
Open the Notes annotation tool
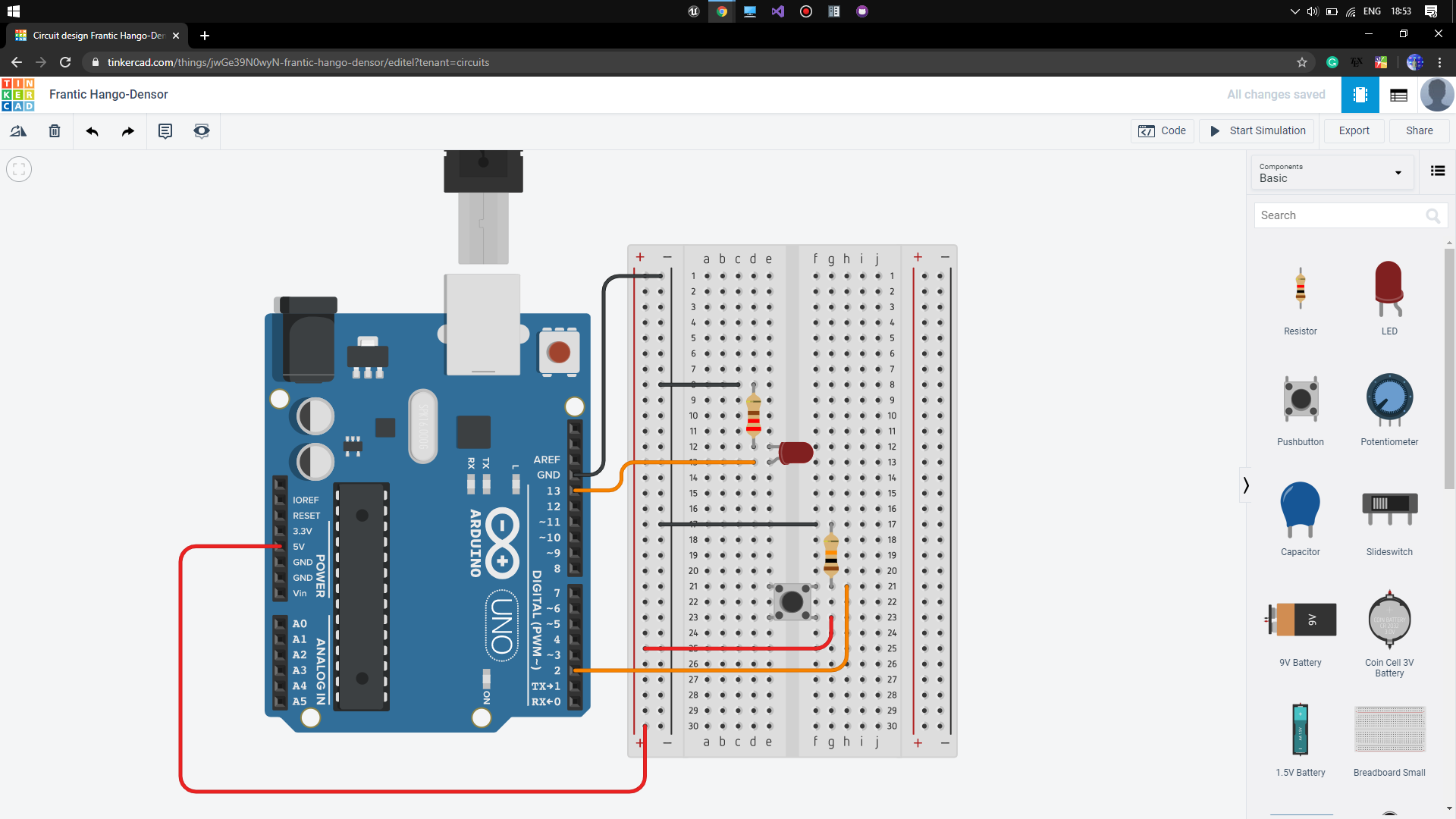point(165,130)
